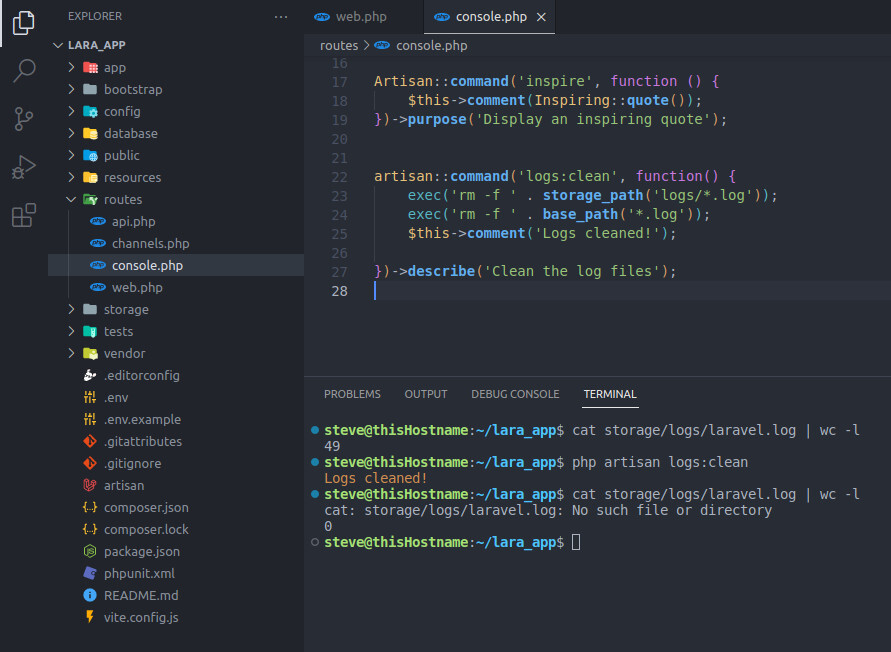The width and height of the screenshot is (891, 652).
Task: Open the Run and Debug icon
Action: point(23,166)
